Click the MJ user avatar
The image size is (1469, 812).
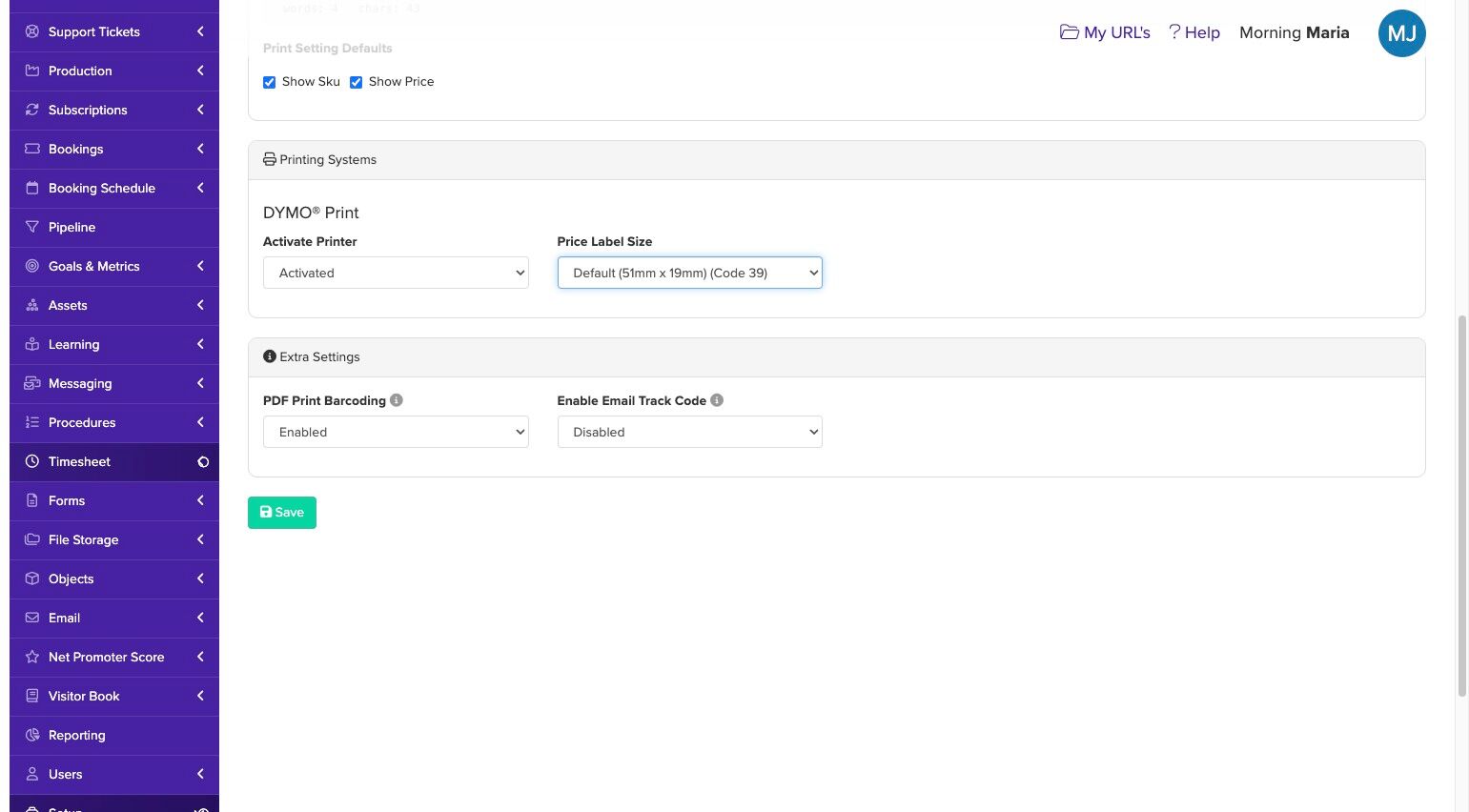pyautogui.click(x=1401, y=33)
